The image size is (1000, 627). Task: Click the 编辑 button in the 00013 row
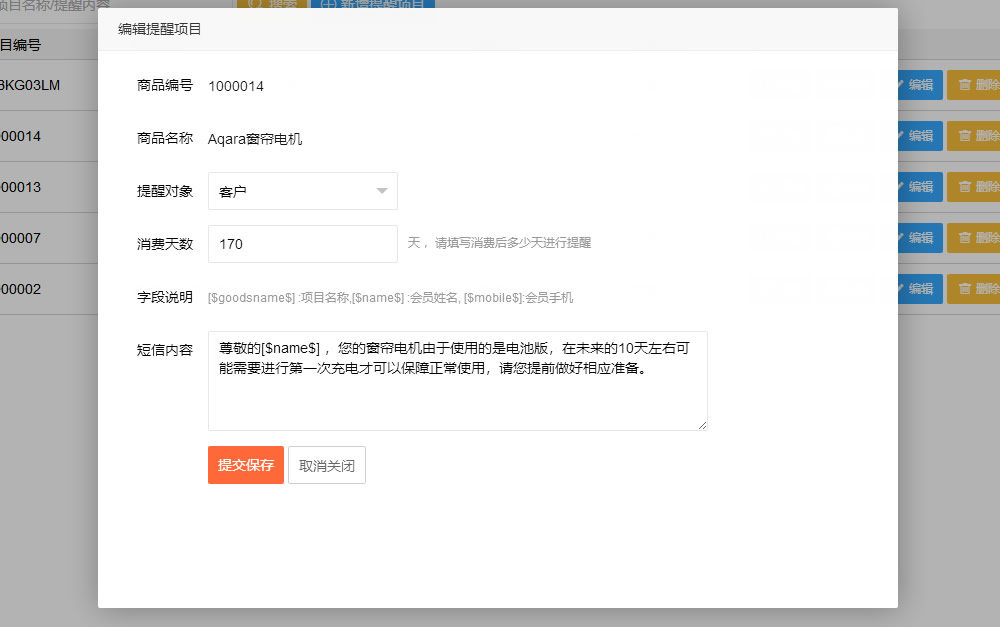(x=920, y=187)
